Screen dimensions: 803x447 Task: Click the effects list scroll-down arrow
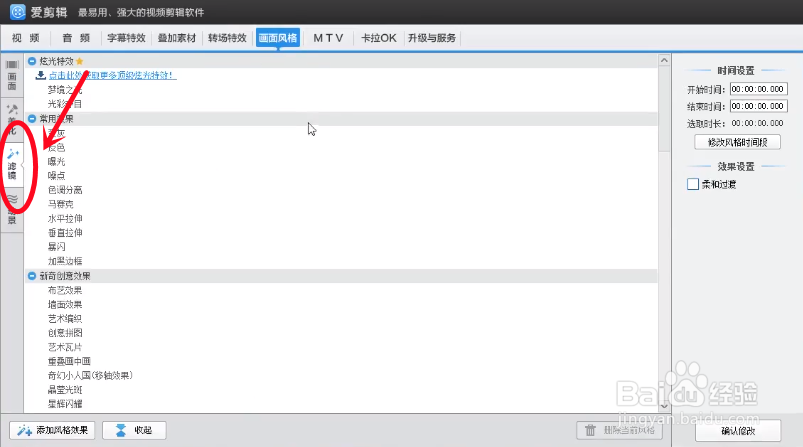point(664,406)
